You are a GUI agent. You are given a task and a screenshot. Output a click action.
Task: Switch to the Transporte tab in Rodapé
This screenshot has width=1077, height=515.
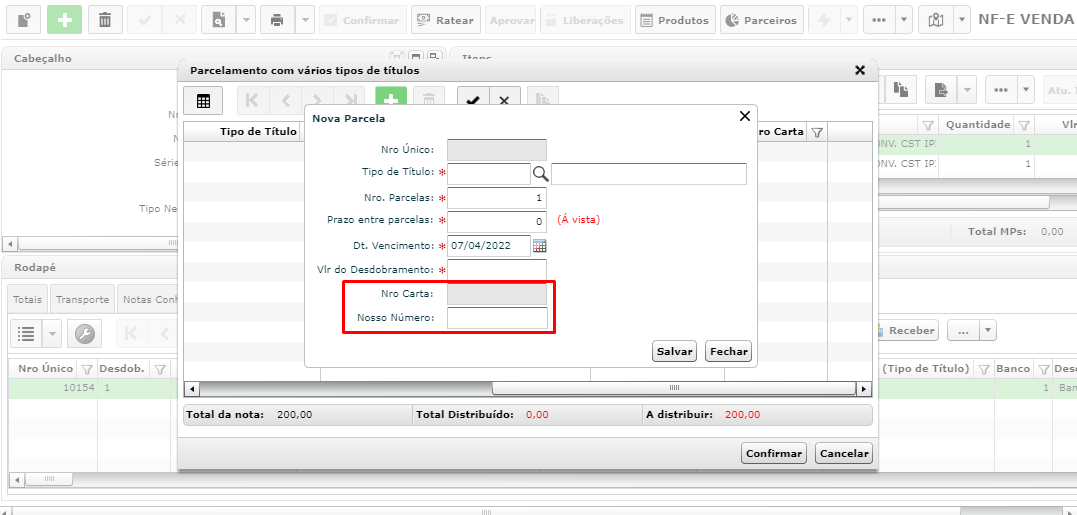click(x=82, y=299)
